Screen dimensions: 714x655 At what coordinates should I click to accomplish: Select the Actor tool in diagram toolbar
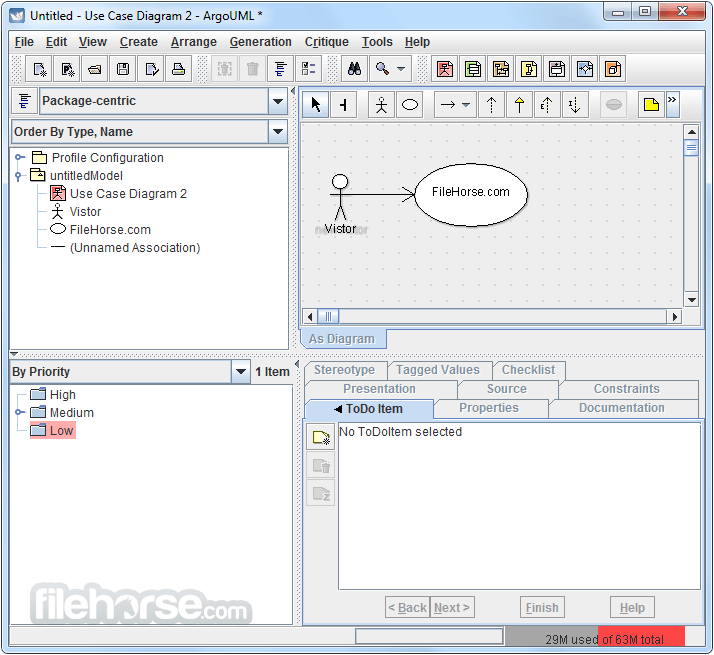382,105
